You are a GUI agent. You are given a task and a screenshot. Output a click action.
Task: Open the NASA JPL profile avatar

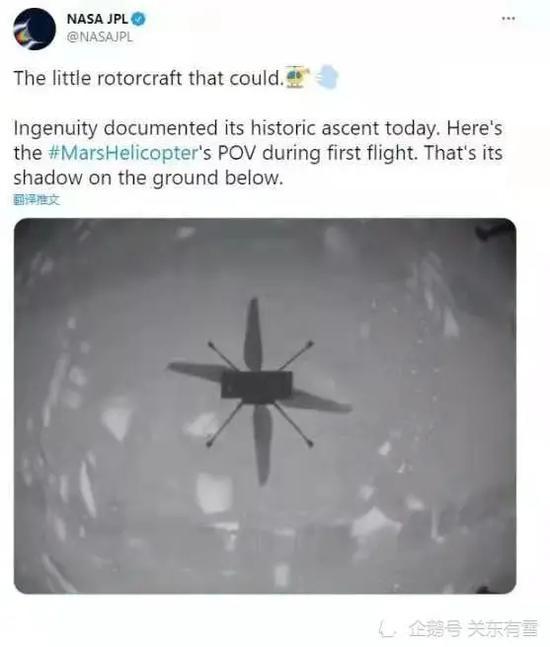tap(34, 29)
